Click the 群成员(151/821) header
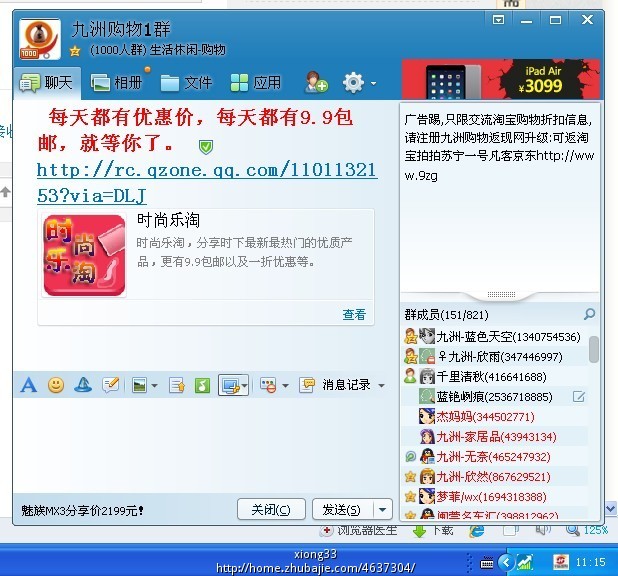The height and width of the screenshot is (576, 618). pyautogui.click(x=447, y=315)
